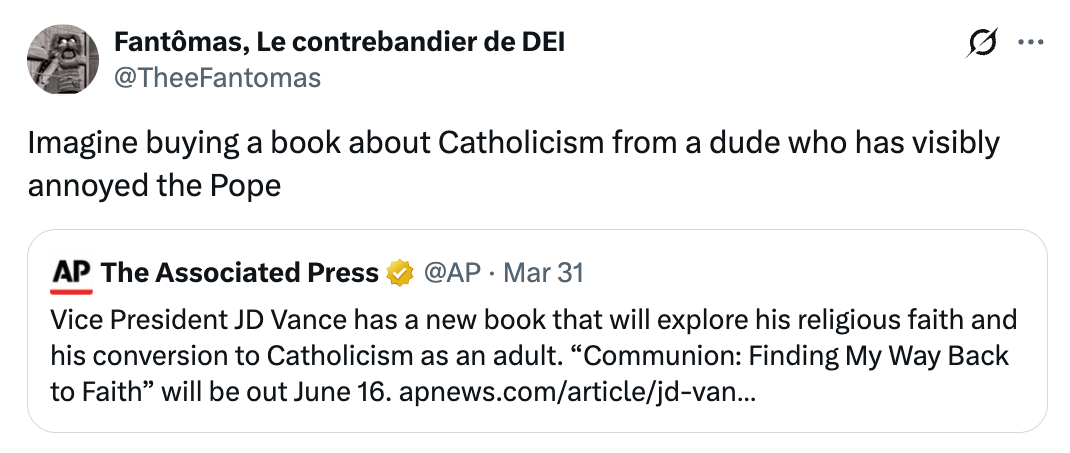Click the @TheeFantomas handle
Image resolution: width=1070 pixels, height=453 pixels.
[218, 78]
